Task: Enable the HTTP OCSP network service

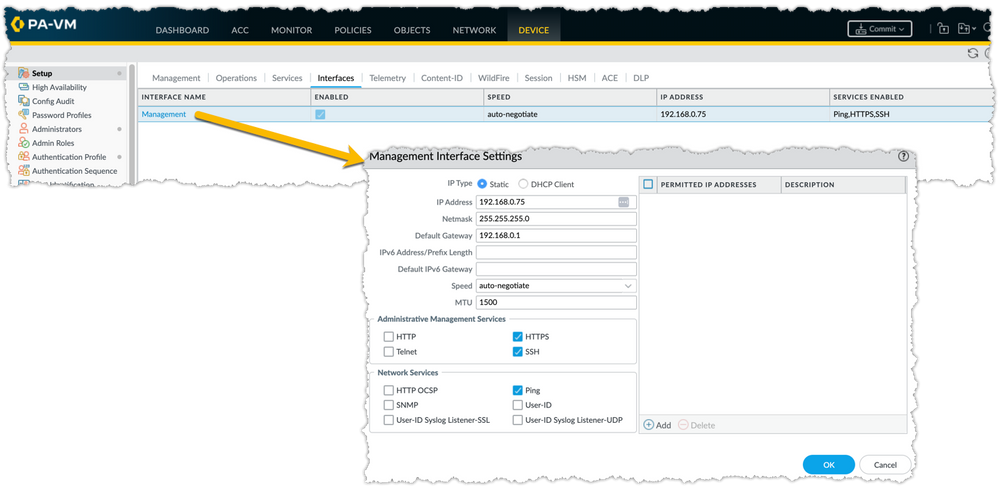Action: coord(389,390)
